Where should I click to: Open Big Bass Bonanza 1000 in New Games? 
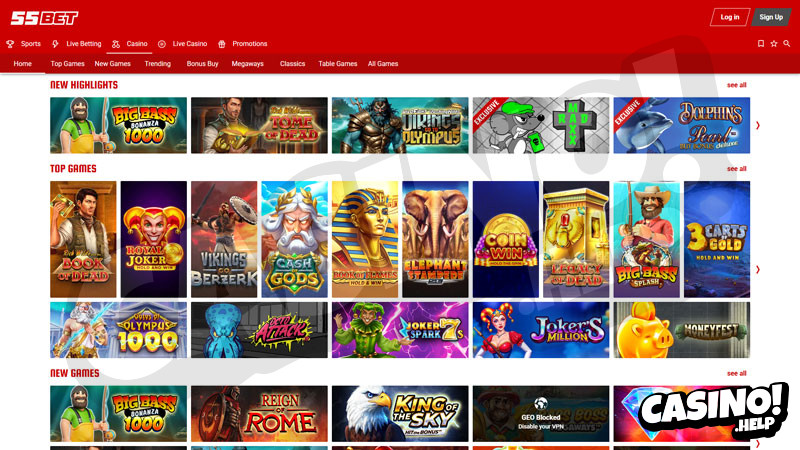[118, 414]
